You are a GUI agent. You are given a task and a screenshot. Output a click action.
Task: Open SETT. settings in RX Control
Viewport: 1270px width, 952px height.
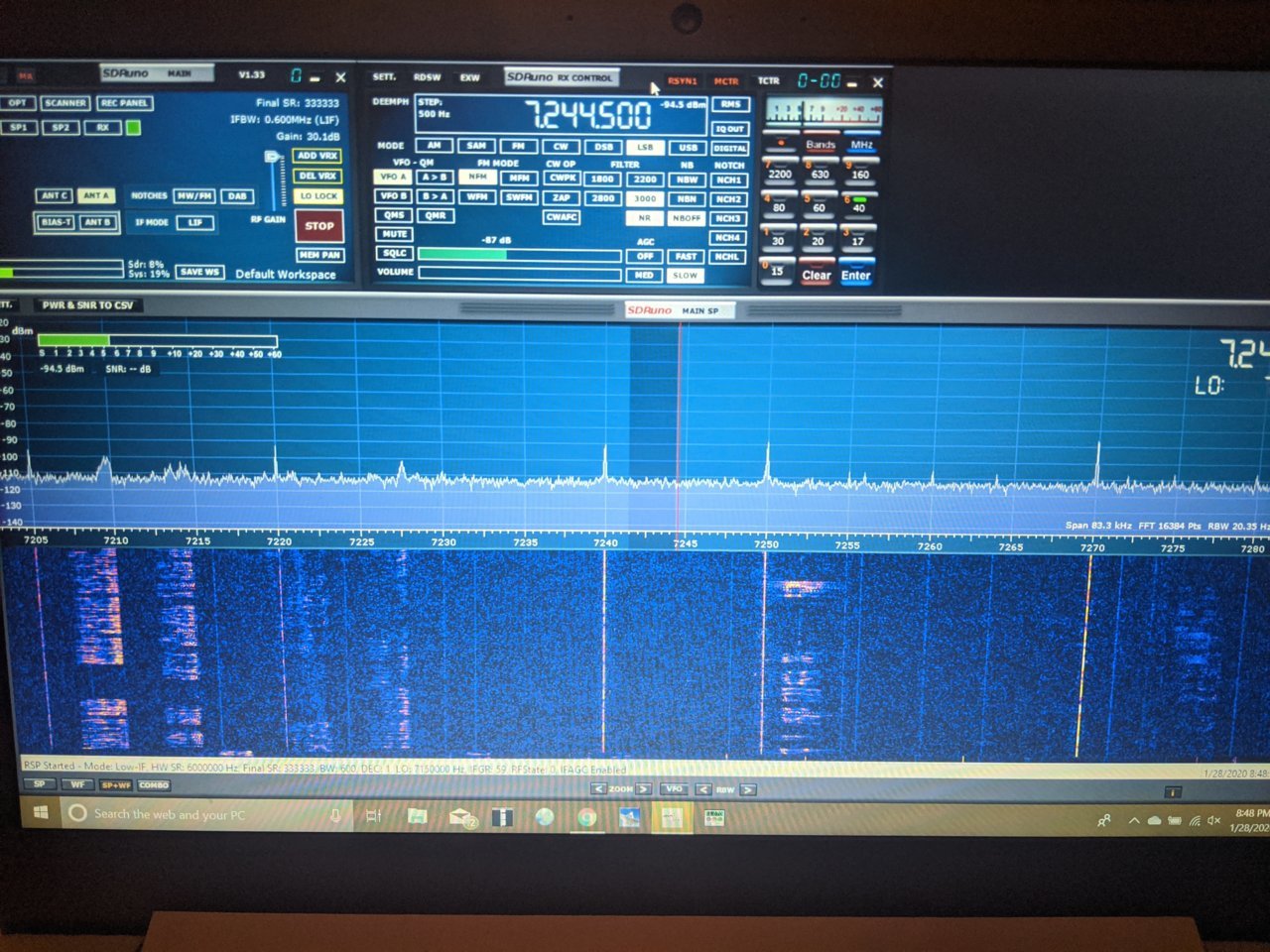point(384,77)
